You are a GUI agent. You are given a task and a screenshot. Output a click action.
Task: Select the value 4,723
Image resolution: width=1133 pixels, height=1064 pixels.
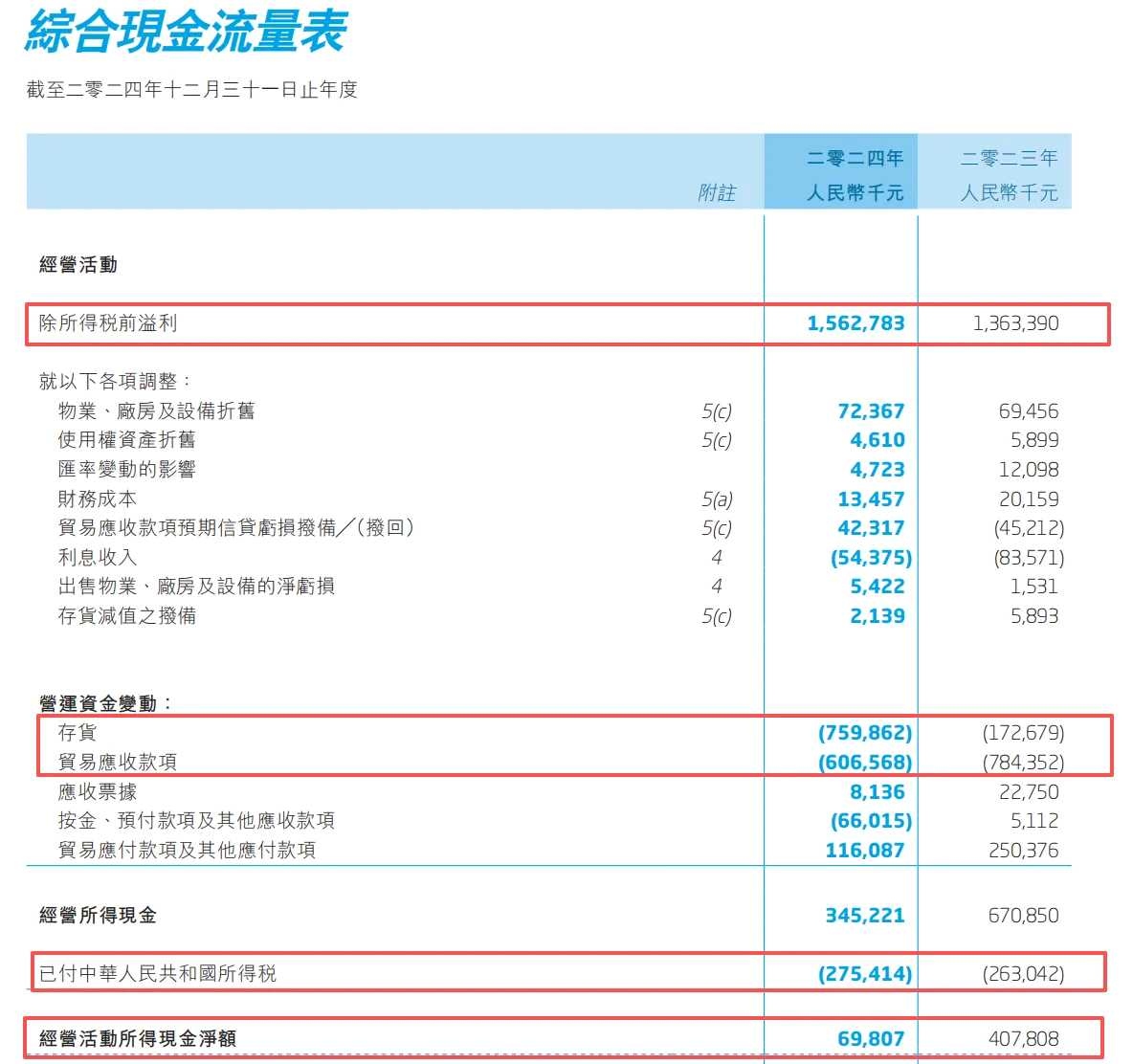pos(878,470)
